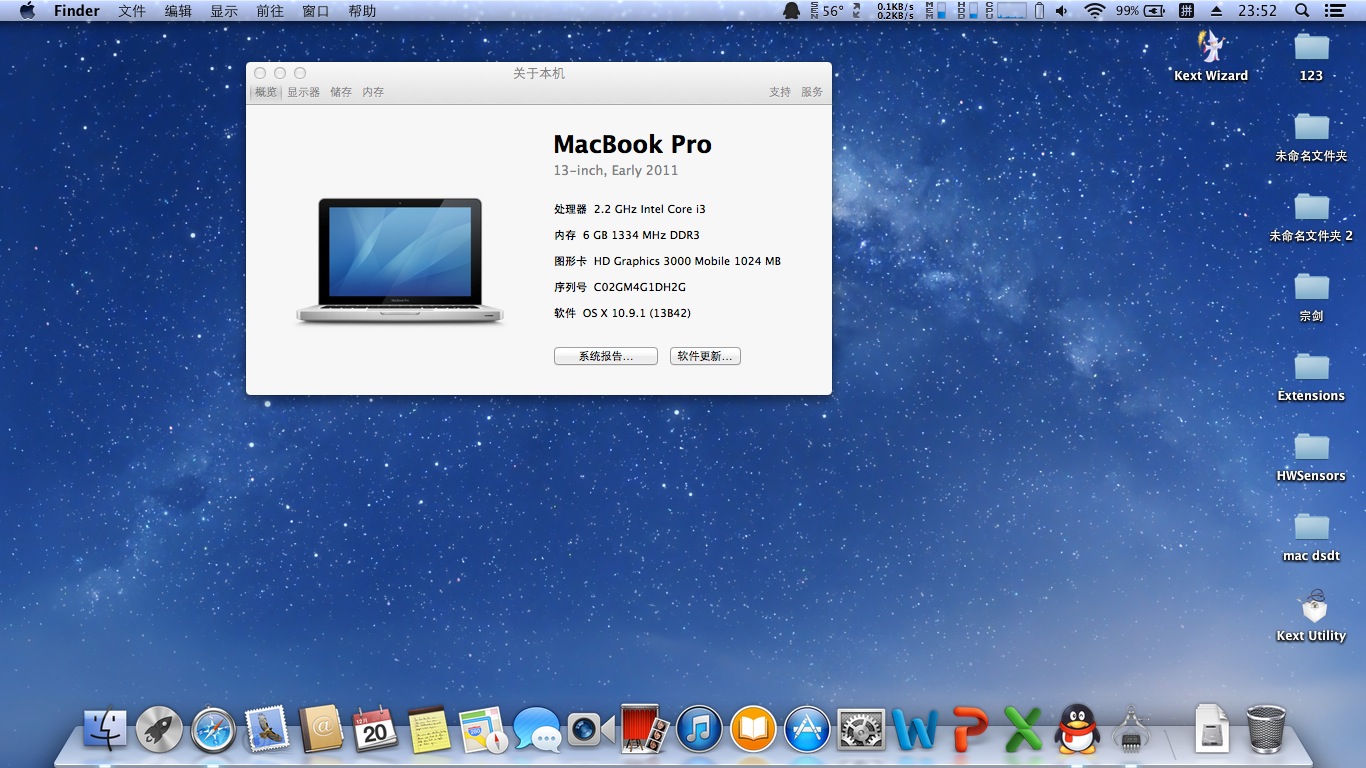Open iBooks orange book icon
The width and height of the screenshot is (1366, 768).
[753, 729]
